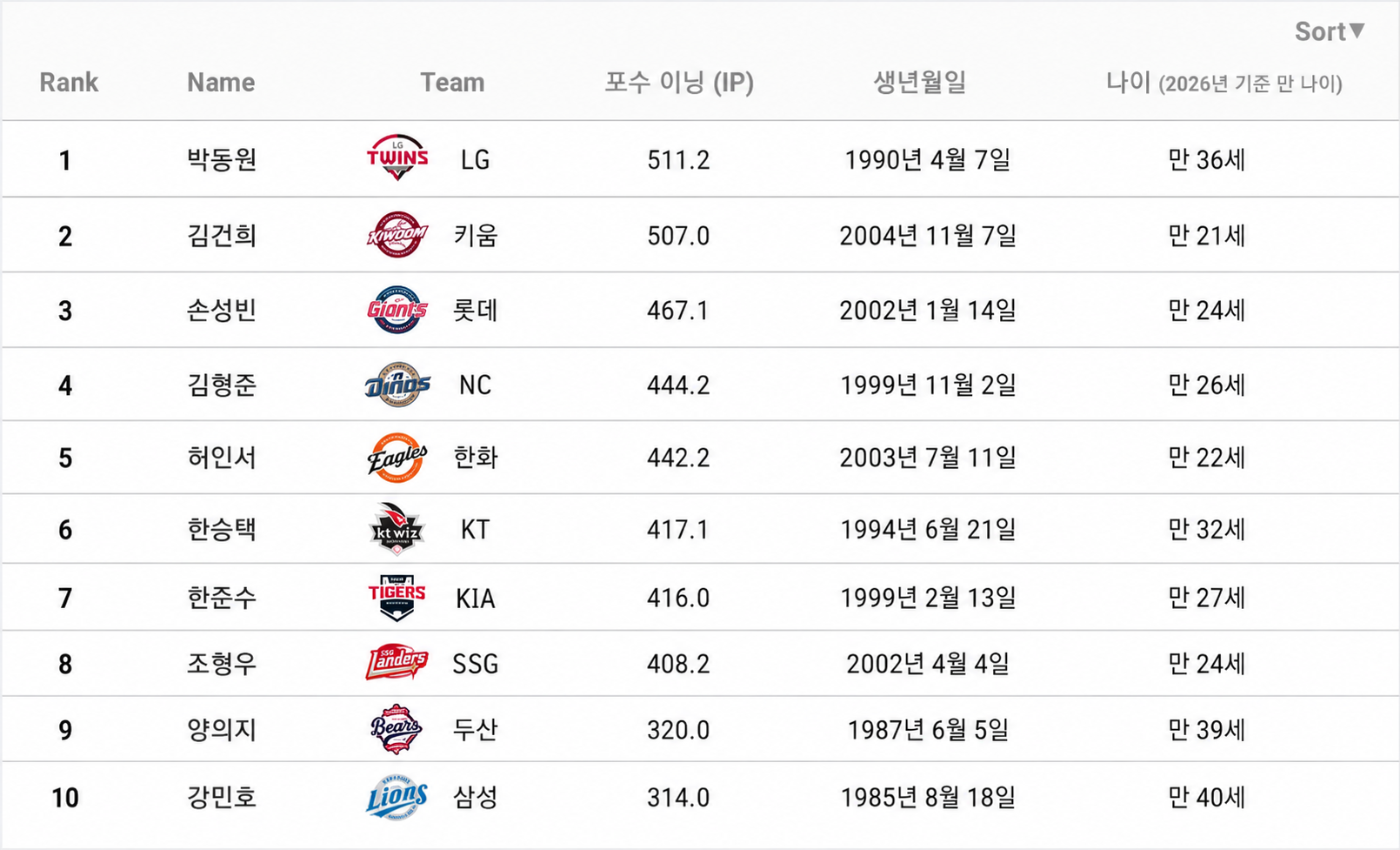Open the Sort dropdown
This screenshot has width=1400, height=850.
[x=1330, y=31]
